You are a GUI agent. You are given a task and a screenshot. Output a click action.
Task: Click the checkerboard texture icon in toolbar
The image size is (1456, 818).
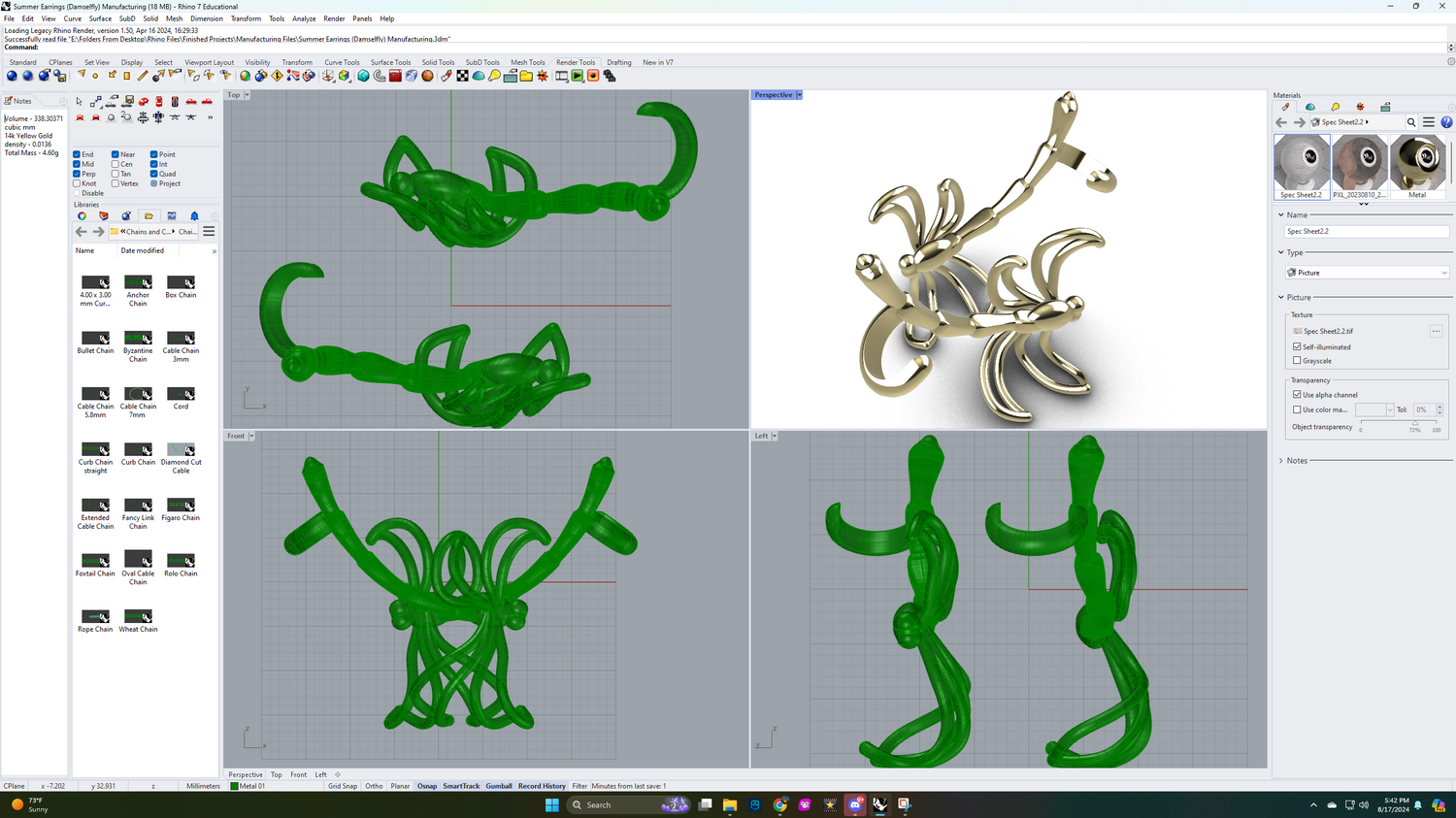(x=463, y=76)
